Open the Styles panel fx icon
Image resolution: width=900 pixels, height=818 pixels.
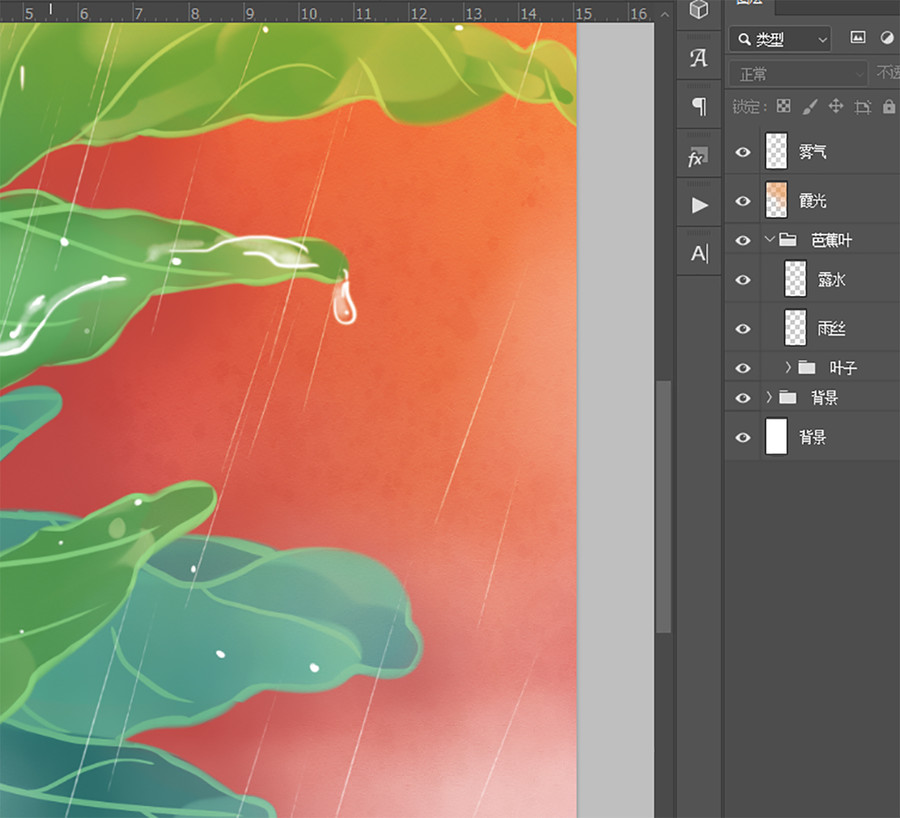pyautogui.click(x=698, y=156)
